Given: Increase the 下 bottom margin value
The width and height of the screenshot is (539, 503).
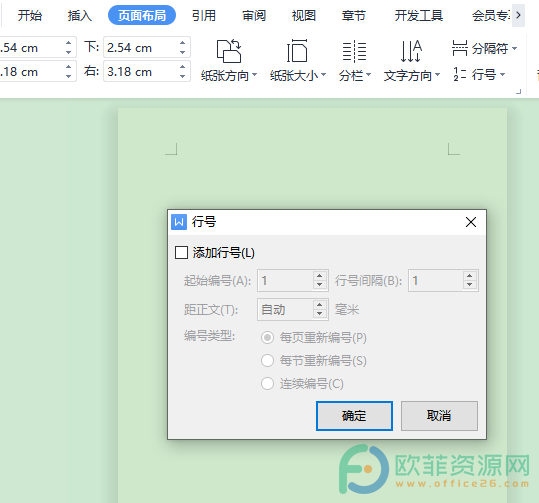Looking at the screenshot, I should [183, 43].
